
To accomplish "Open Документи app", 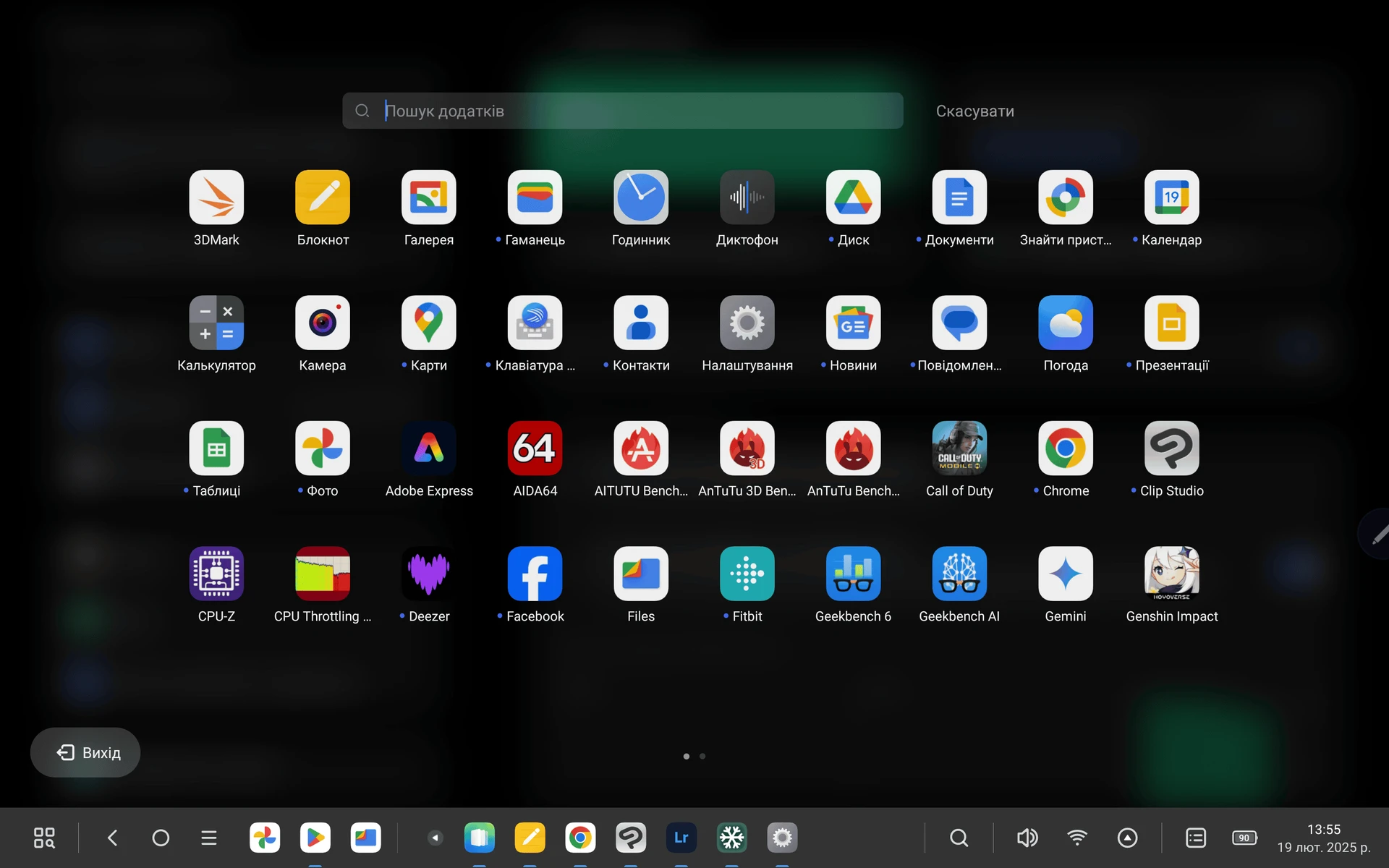I will [959, 197].
